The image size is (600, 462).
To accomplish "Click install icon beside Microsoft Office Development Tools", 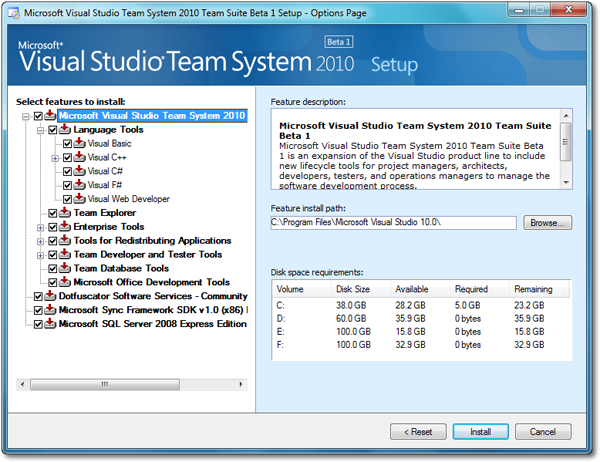I will pyautogui.click(x=65, y=282).
